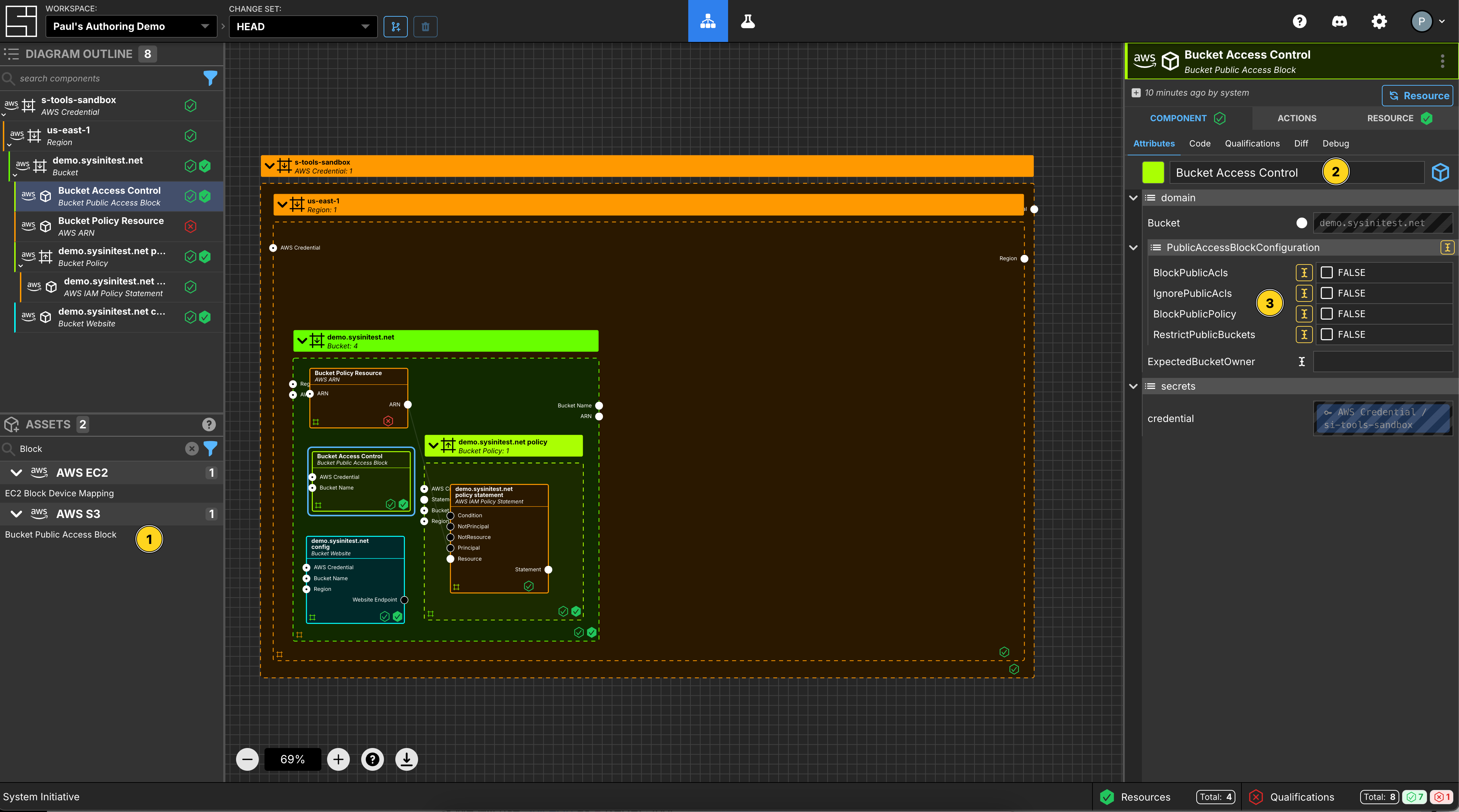Viewport: 1459px width, 812px height.
Task: Click the assets filter funnel icon
Action: pyautogui.click(x=210, y=448)
